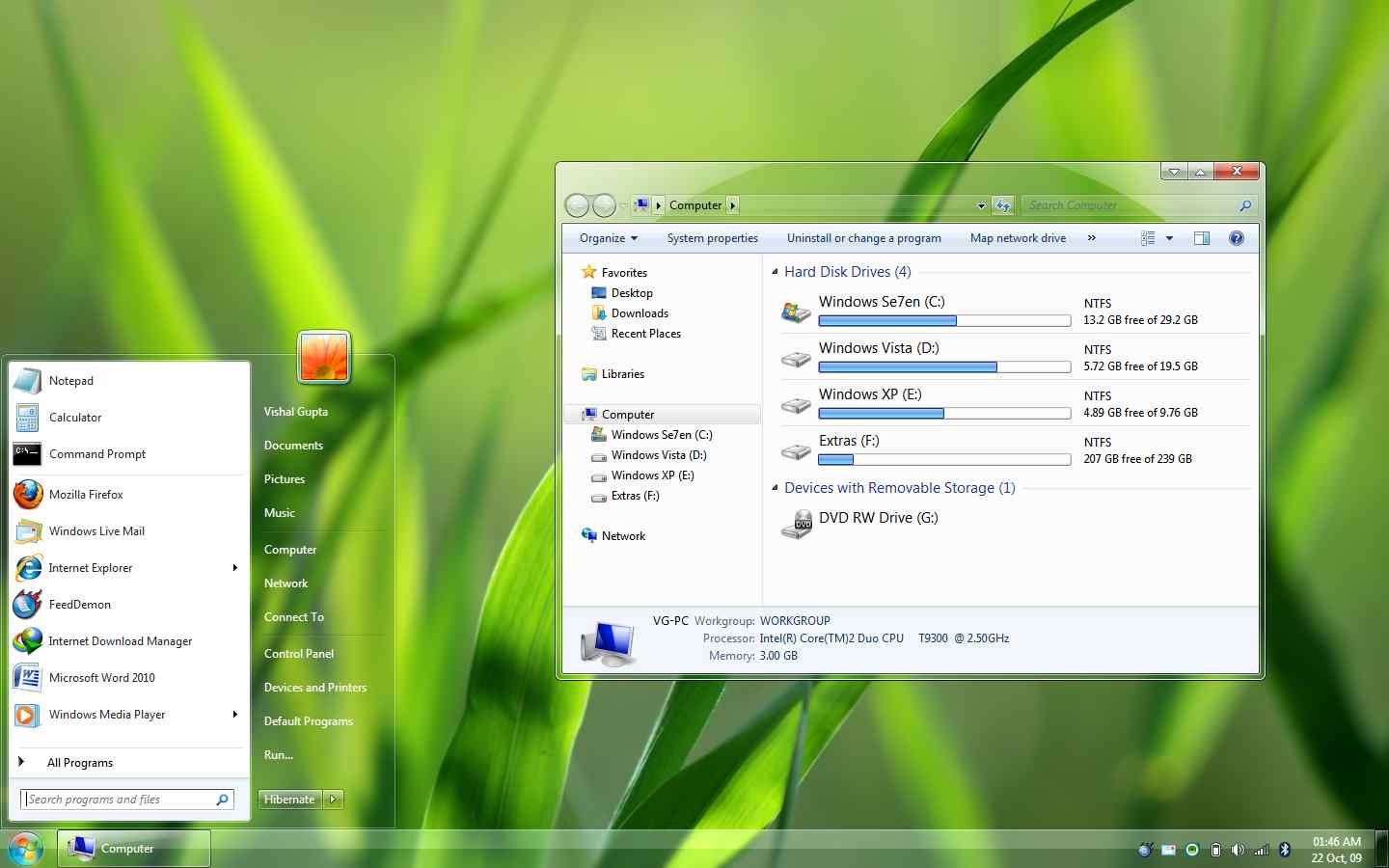Open the address bar history dropdown
The image size is (1389, 868).
click(981, 205)
